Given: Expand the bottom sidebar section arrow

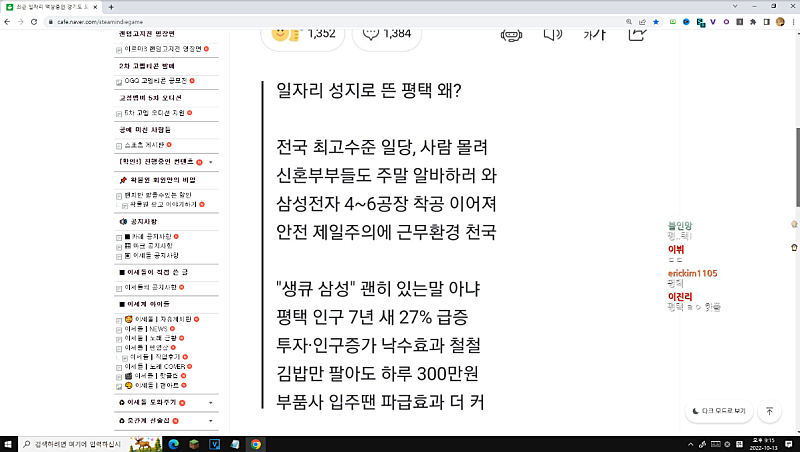Looking at the screenshot, I should click(x=211, y=421).
